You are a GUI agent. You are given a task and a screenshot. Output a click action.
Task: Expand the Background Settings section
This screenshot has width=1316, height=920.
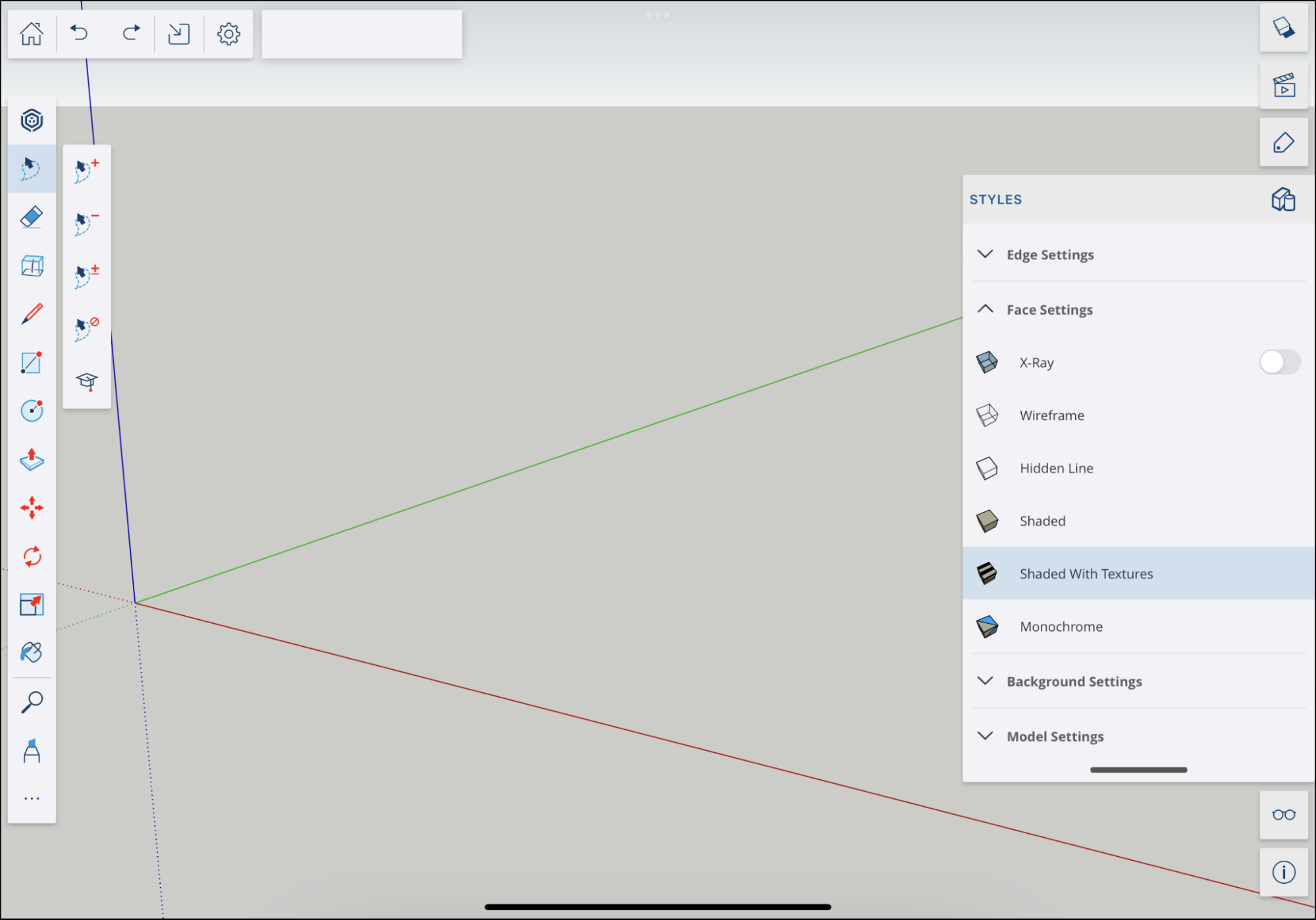coord(1074,681)
